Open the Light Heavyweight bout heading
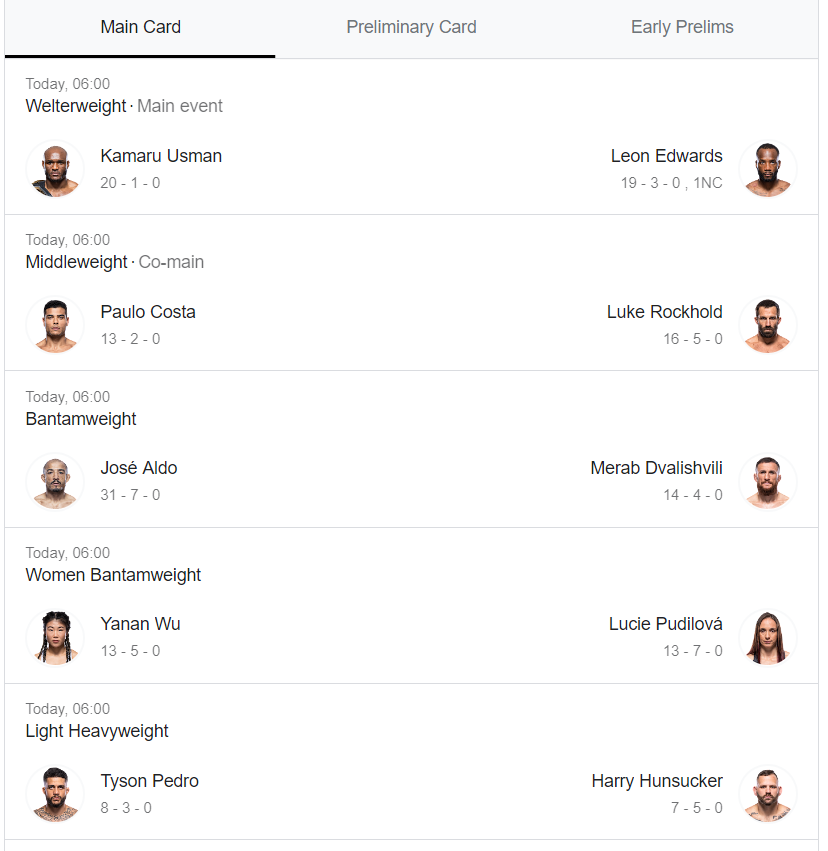 click(97, 731)
